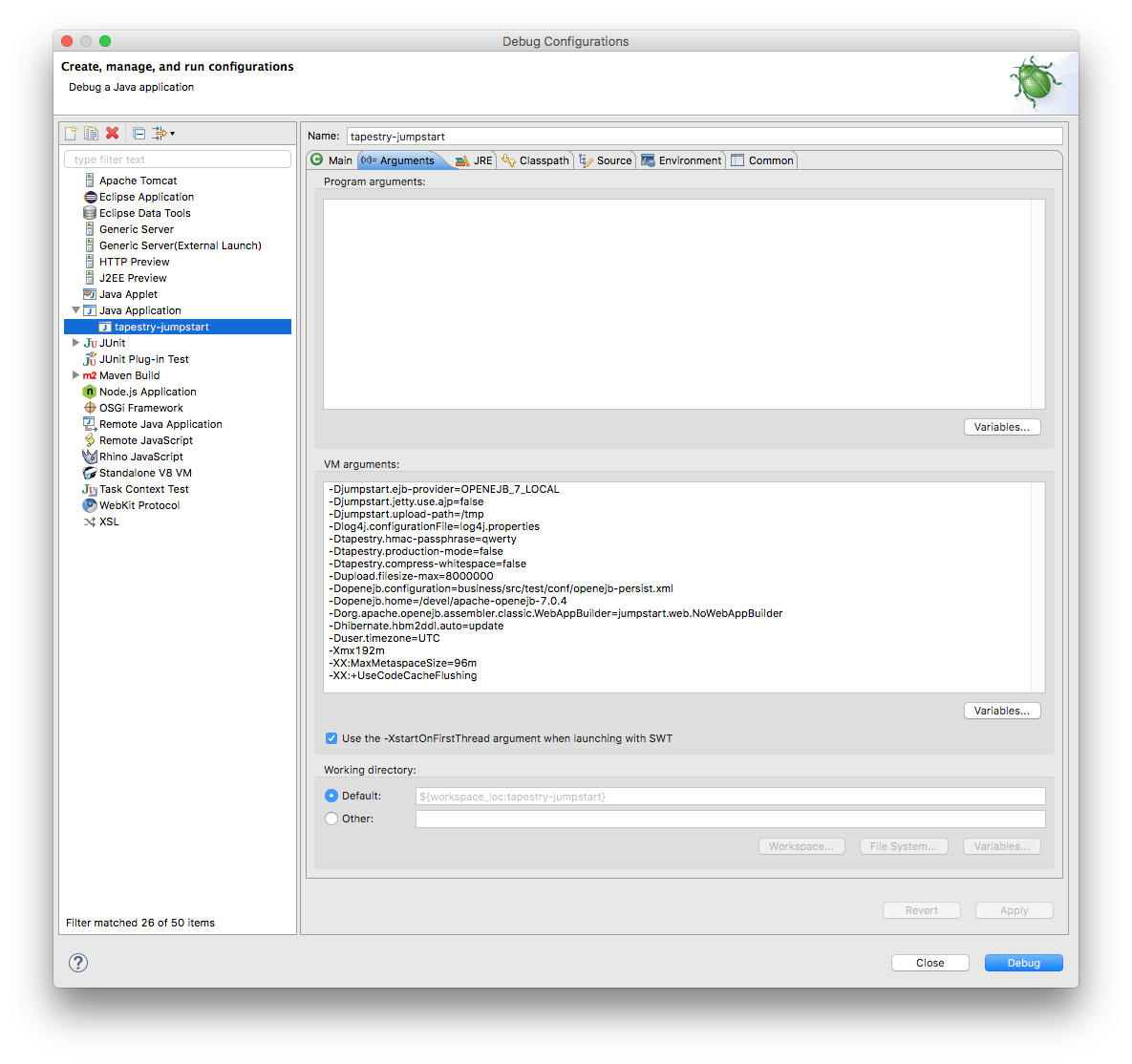Expand the Maven Build tree node
This screenshot has height=1064, width=1132.
tap(75, 375)
